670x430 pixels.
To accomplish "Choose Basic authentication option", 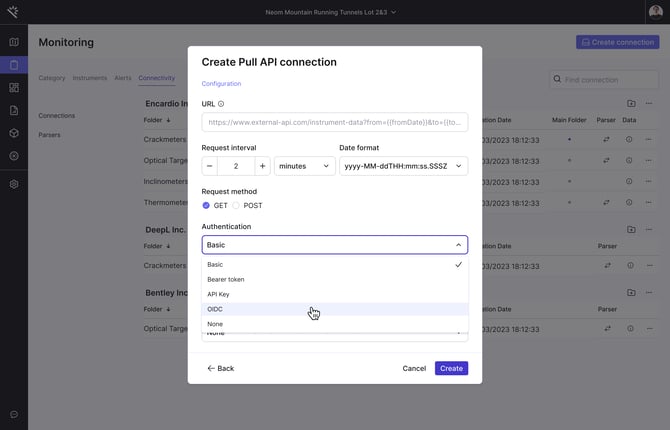I will point(335,265).
